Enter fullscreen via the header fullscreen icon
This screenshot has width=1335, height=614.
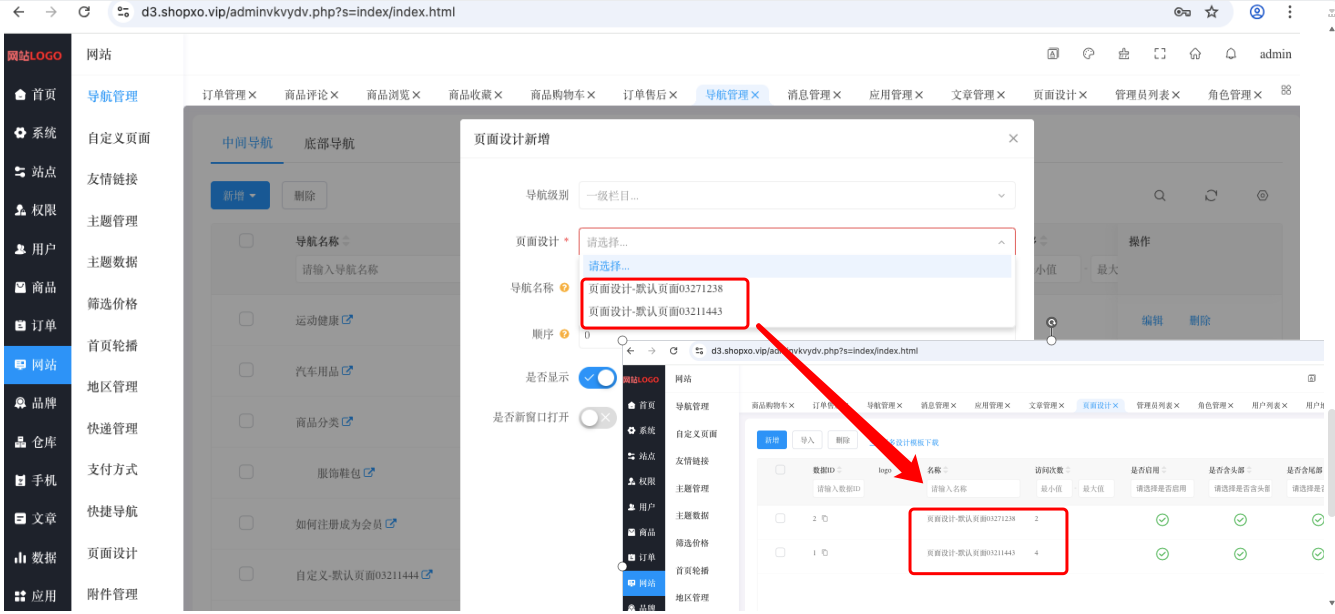tap(1160, 54)
